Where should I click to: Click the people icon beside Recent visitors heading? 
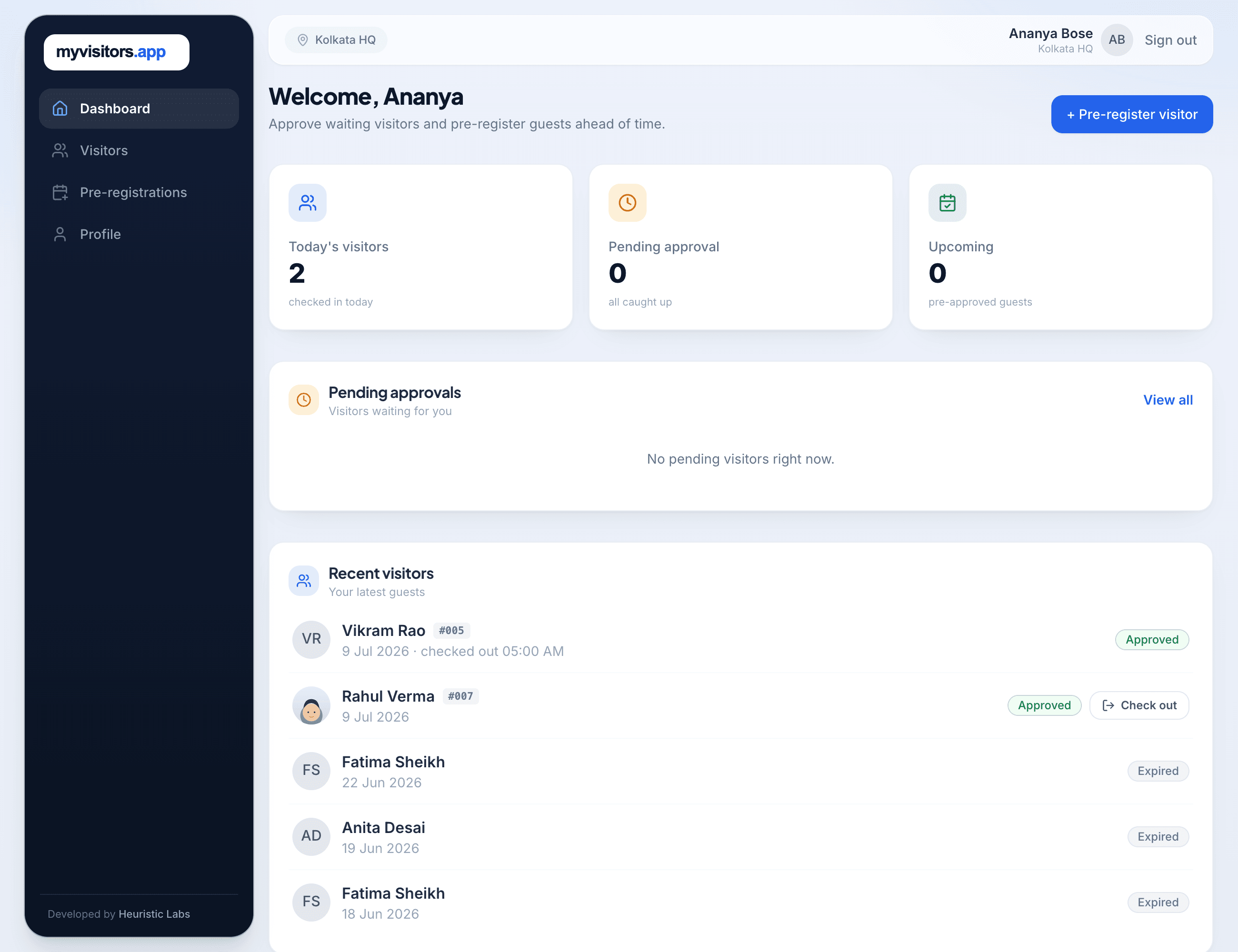[x=304, y=581]
